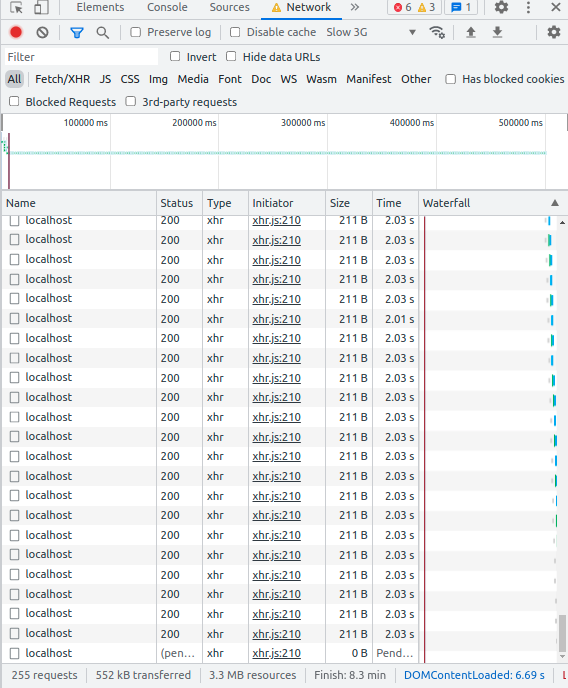Import HAR file with upload arrow

[x=471, y=32]
